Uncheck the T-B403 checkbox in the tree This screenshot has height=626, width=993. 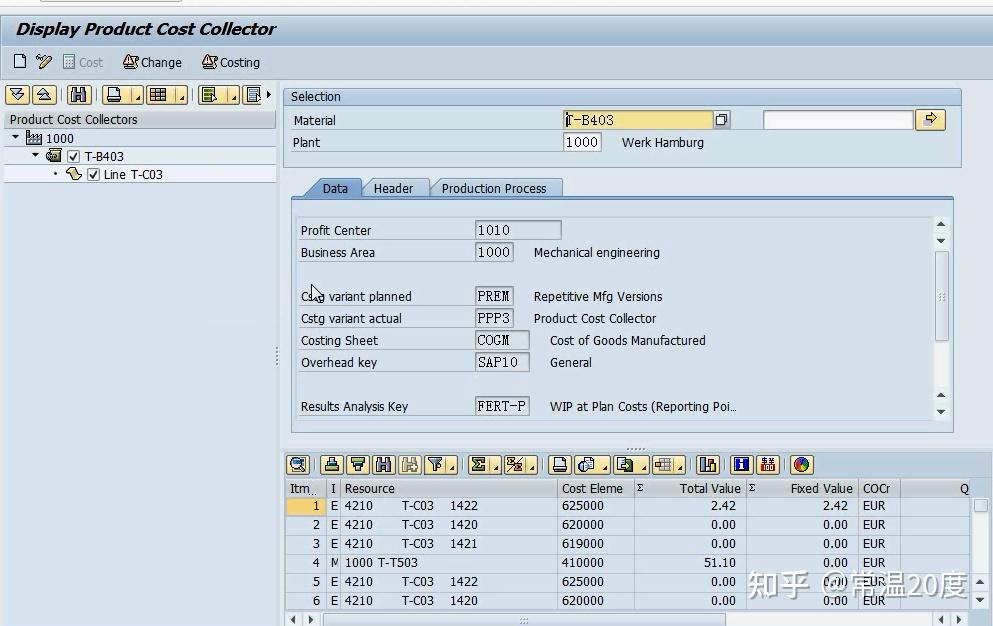click(74, 156)
